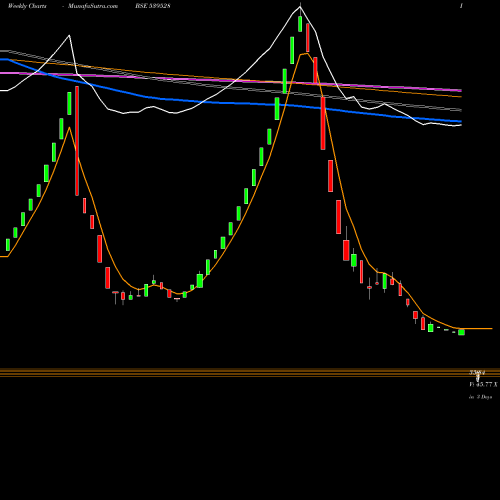
Task: Click the 'BSE 539528' stock code label
Action: 153,6
